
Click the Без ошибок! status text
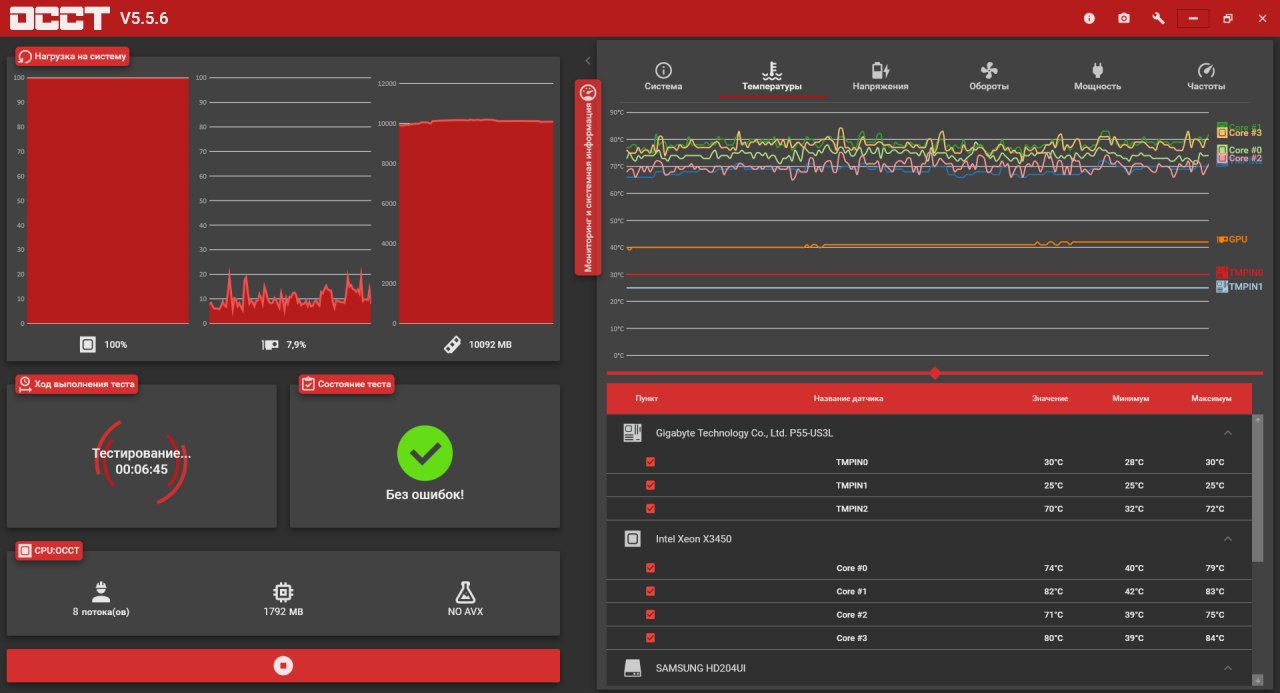click(425, 494)
